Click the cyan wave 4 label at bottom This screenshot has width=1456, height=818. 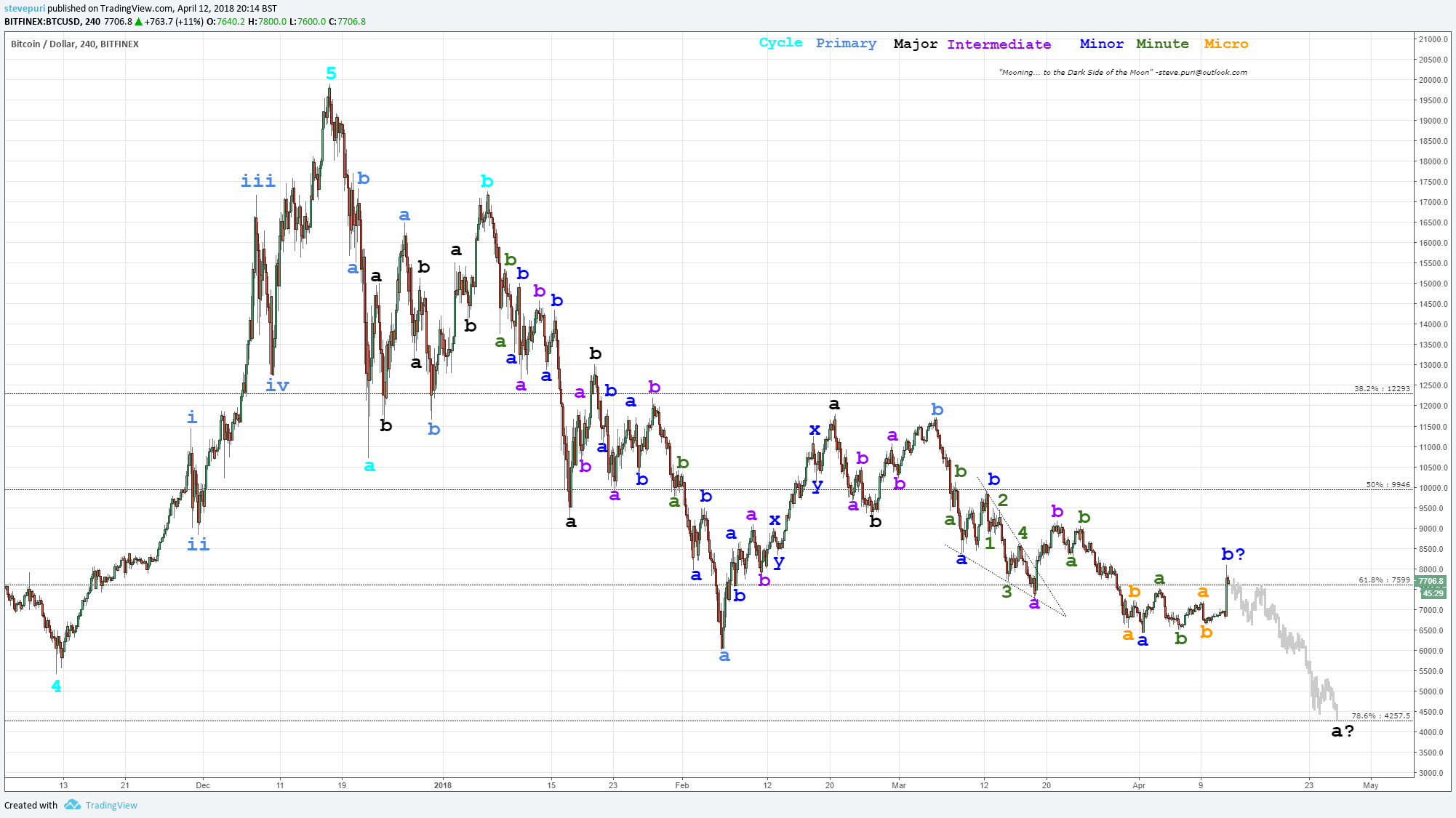click(56, 686)
